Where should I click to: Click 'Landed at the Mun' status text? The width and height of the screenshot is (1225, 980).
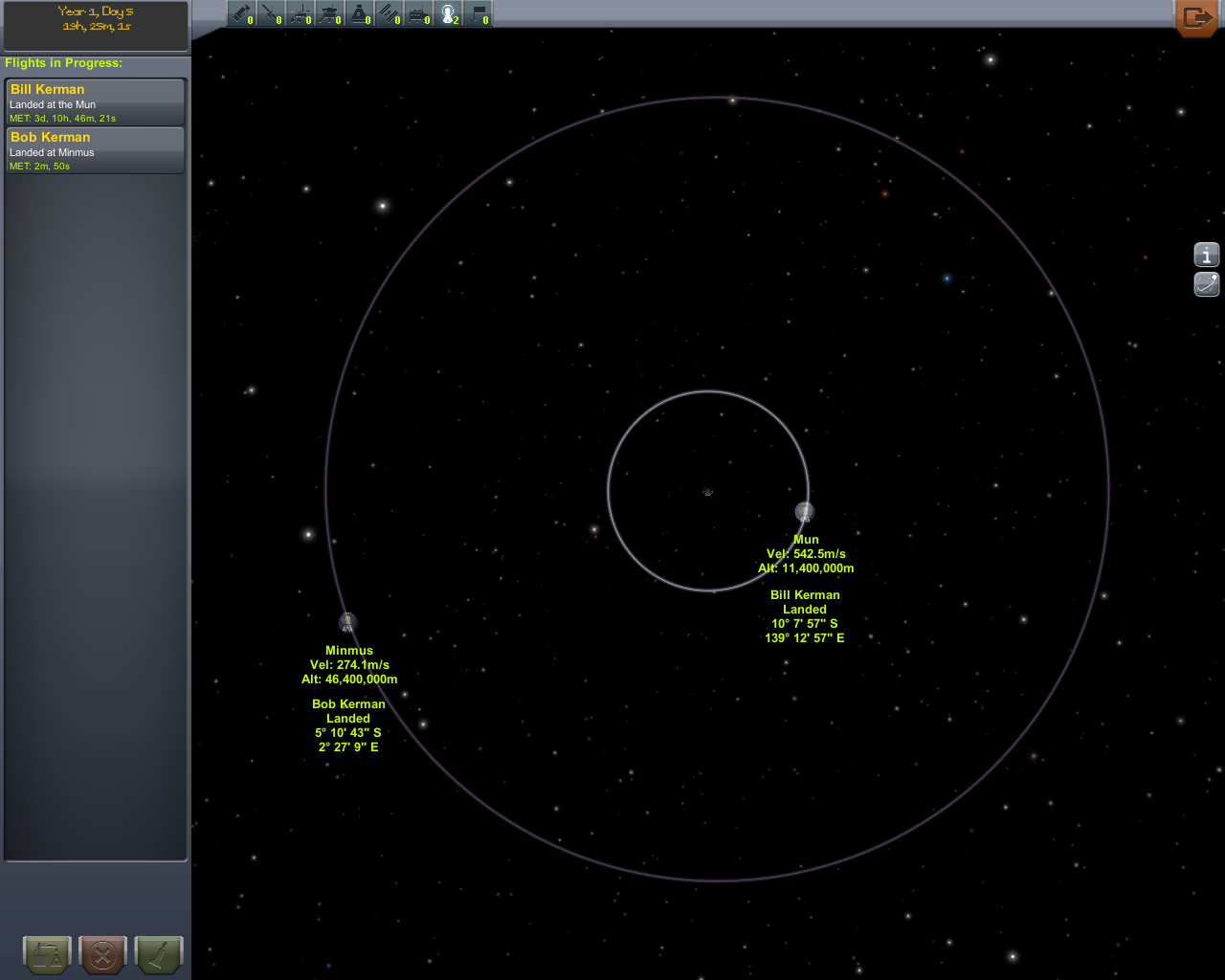53,105
